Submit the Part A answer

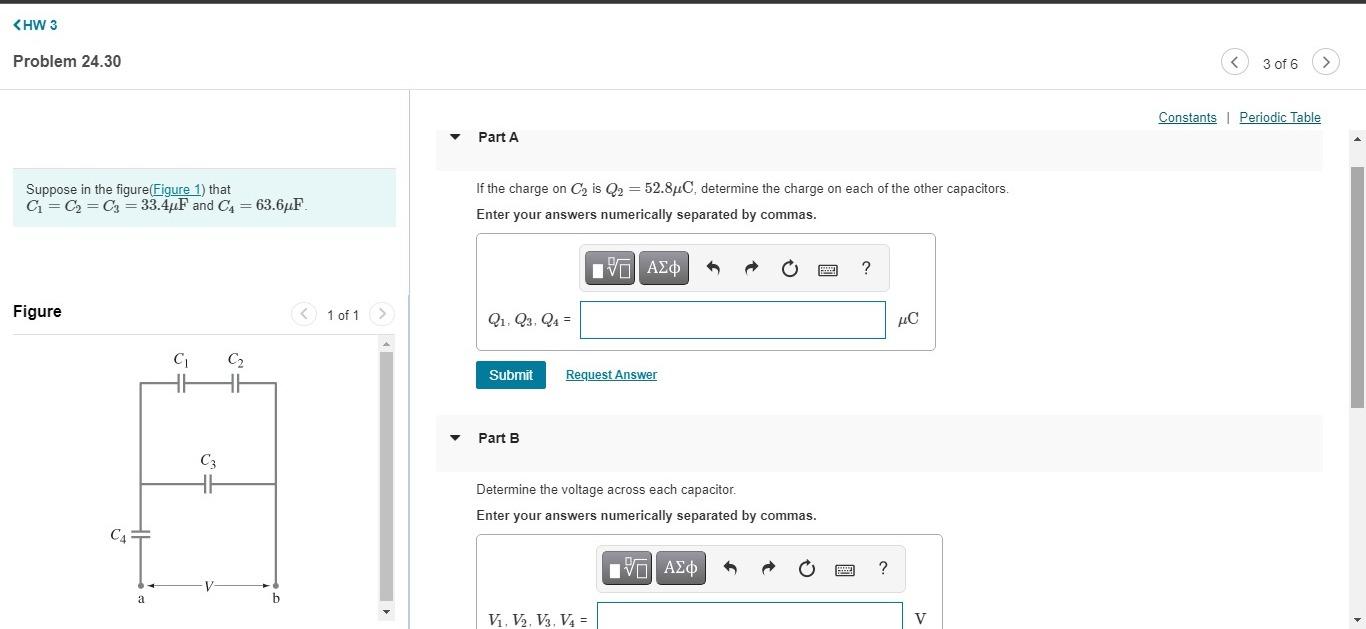[510, 374]
